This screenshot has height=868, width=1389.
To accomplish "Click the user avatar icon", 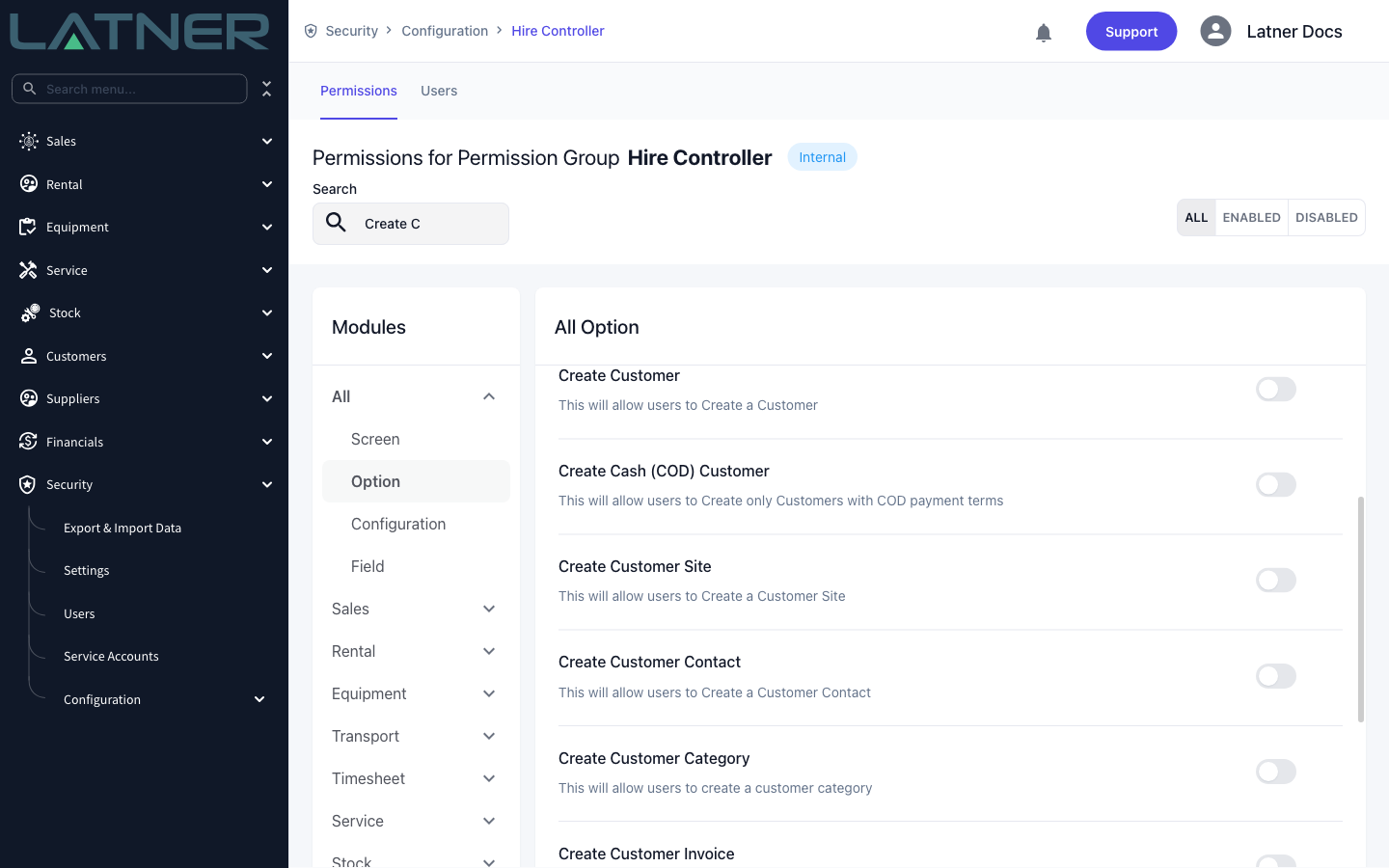I will (1215, 31).
